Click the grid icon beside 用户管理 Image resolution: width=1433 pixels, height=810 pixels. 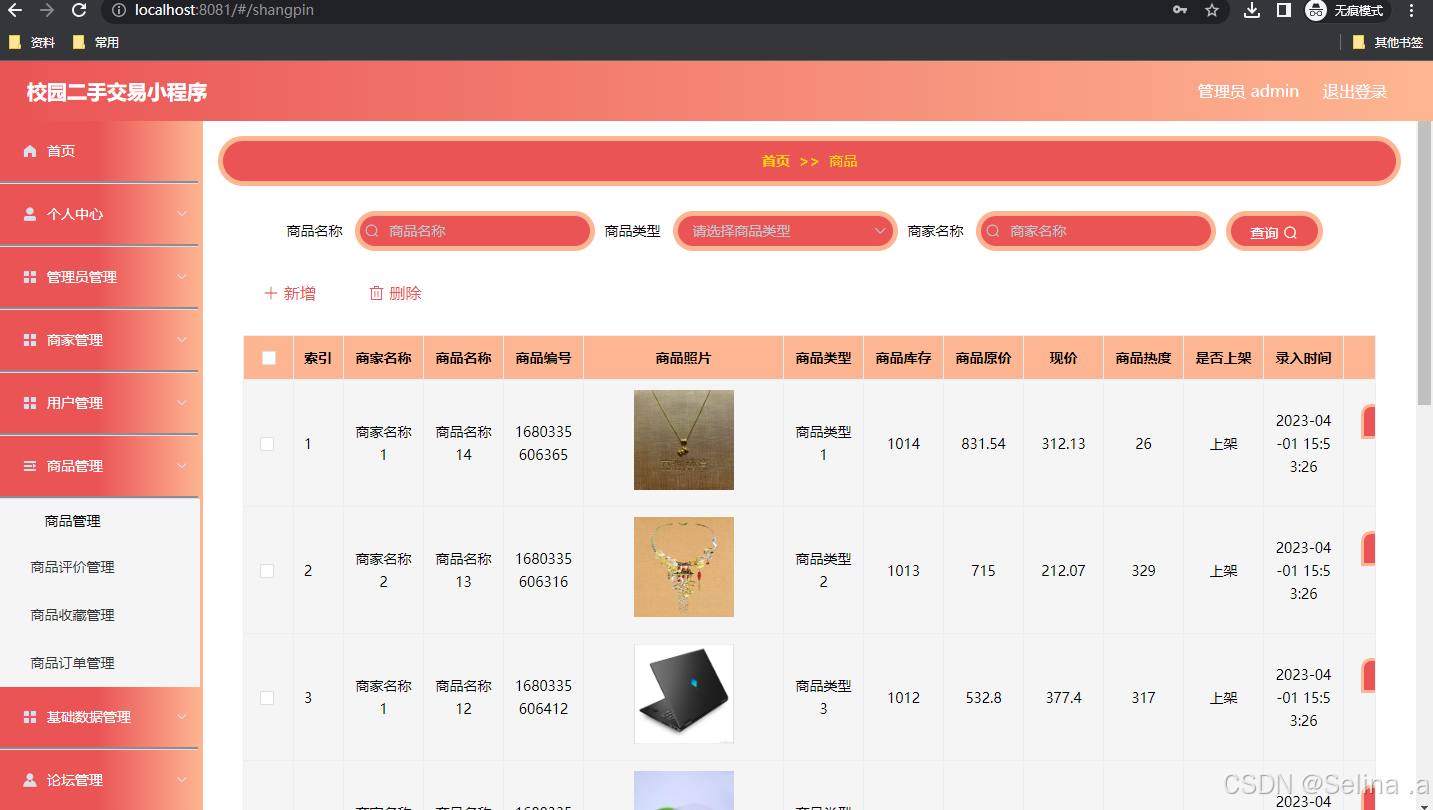coord(30,403)
